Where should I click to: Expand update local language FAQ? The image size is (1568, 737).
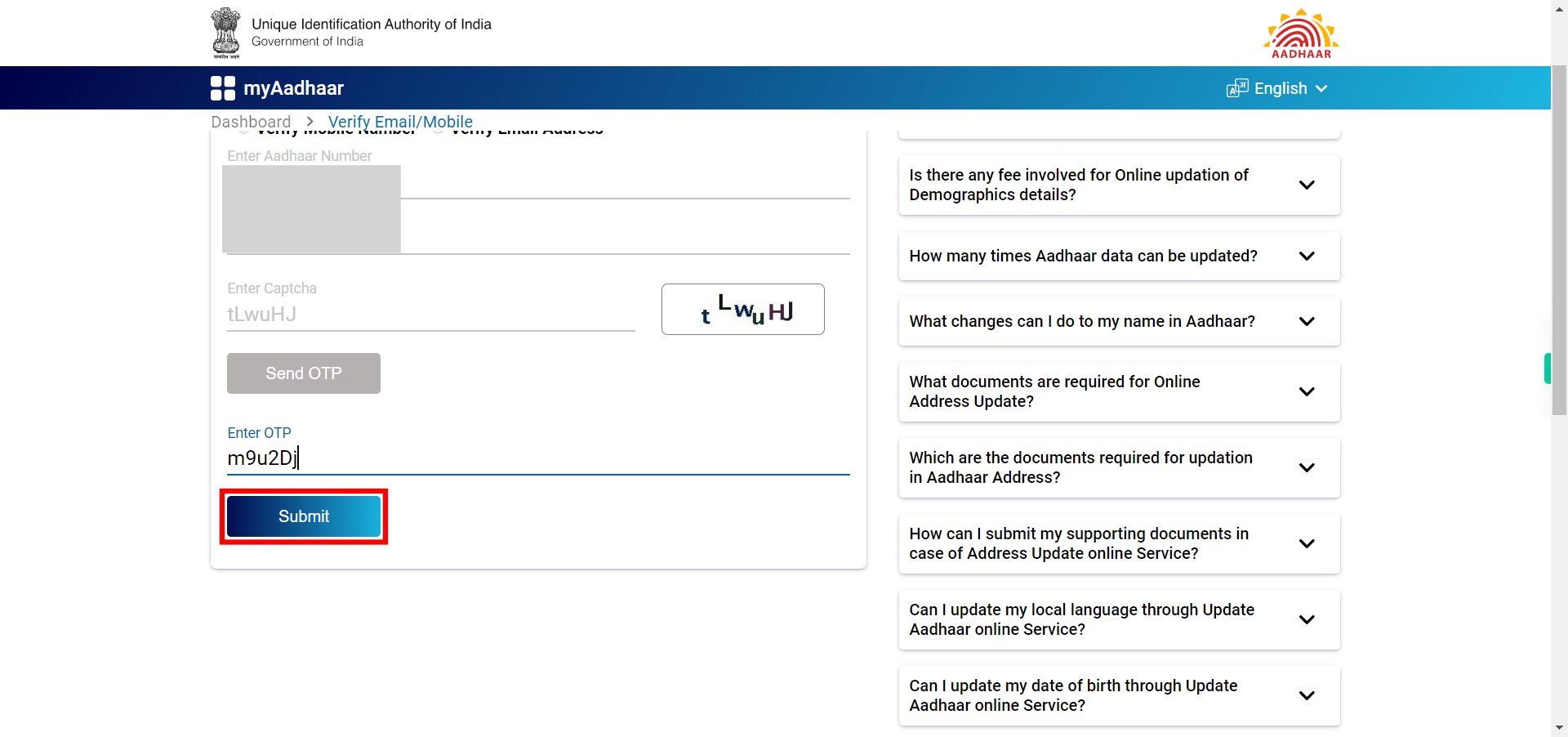[1120, 619]
